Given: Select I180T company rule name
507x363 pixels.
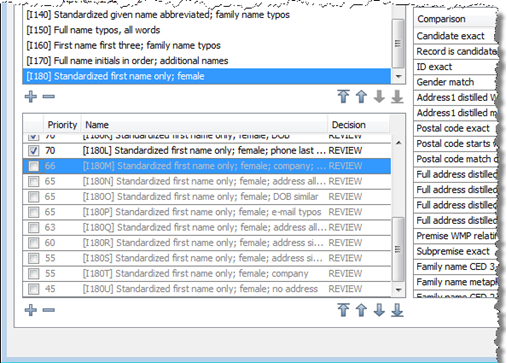Looking at the screenshot, I should tap(195, 273).
